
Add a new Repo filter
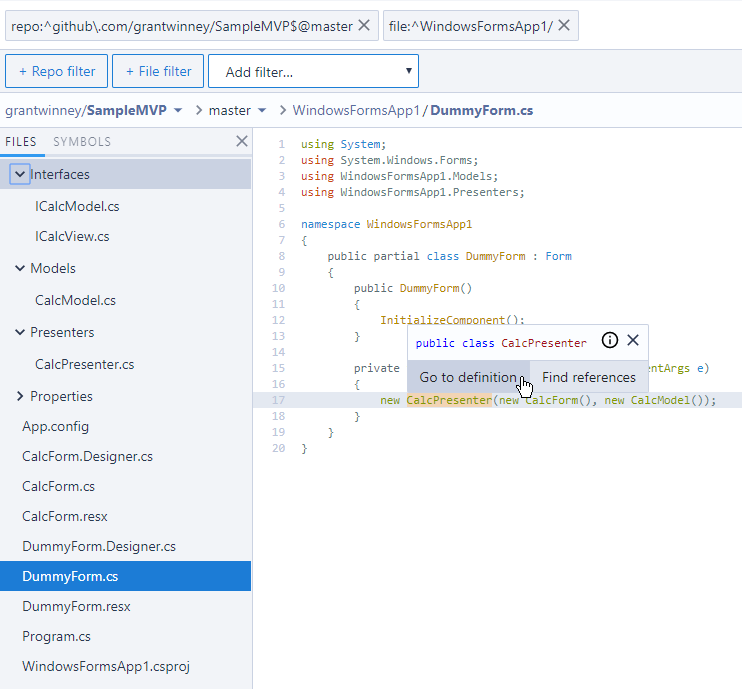point(57,71)
